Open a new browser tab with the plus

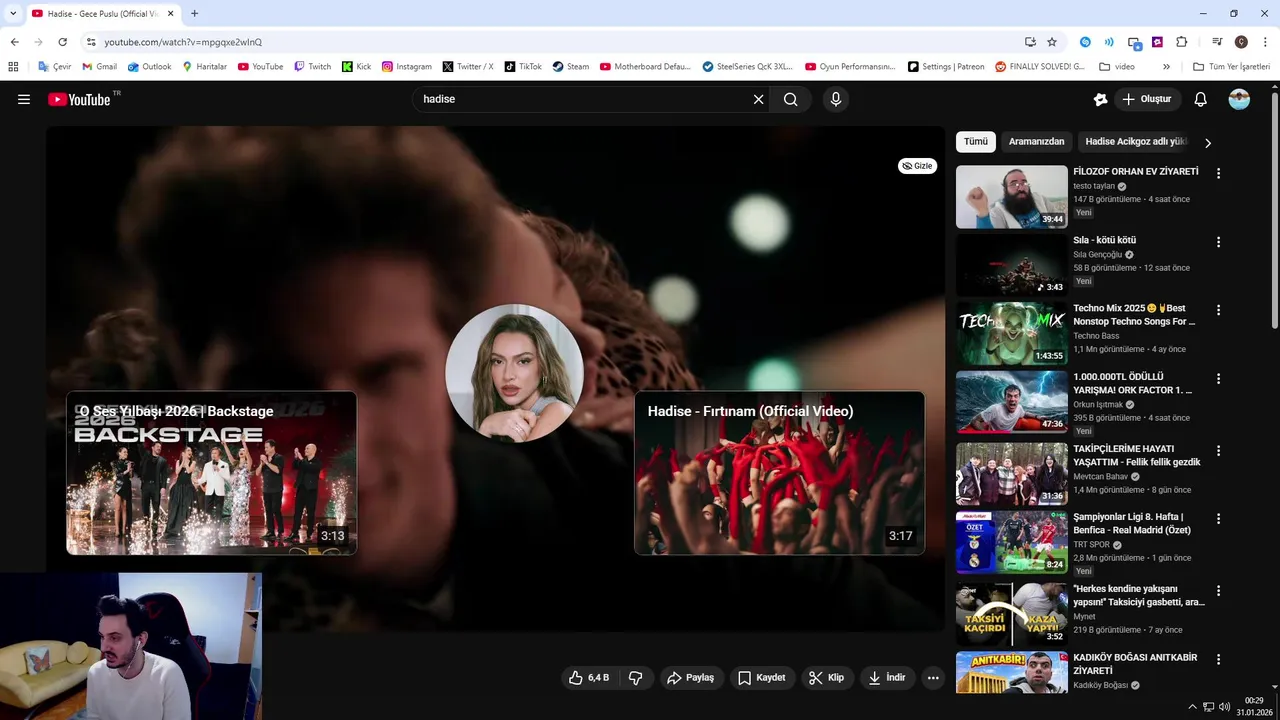(x=194, y=13)
